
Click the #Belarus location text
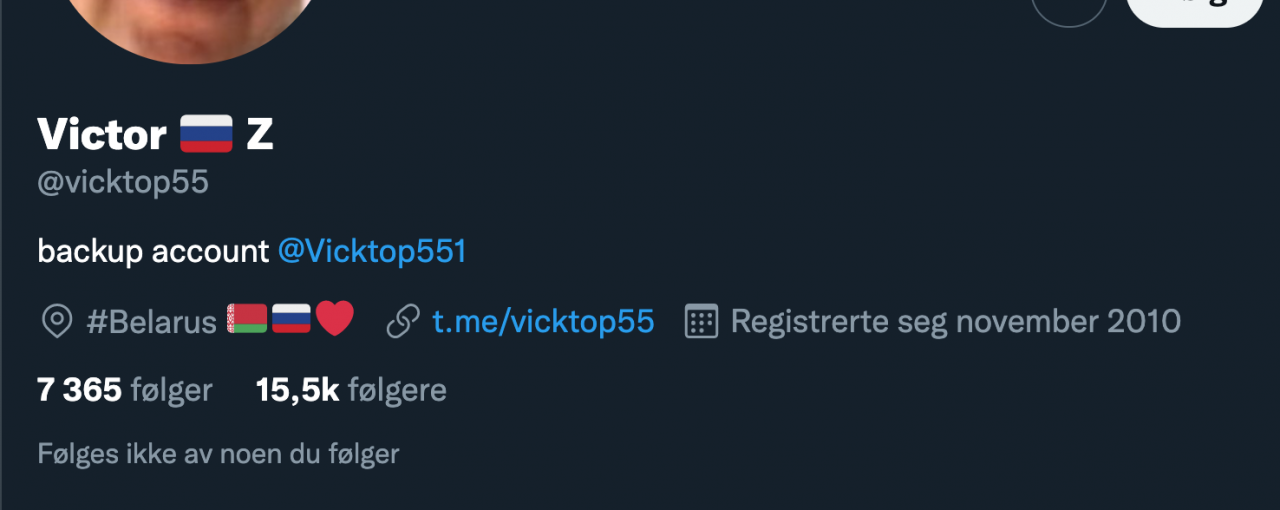coord(152,322)
